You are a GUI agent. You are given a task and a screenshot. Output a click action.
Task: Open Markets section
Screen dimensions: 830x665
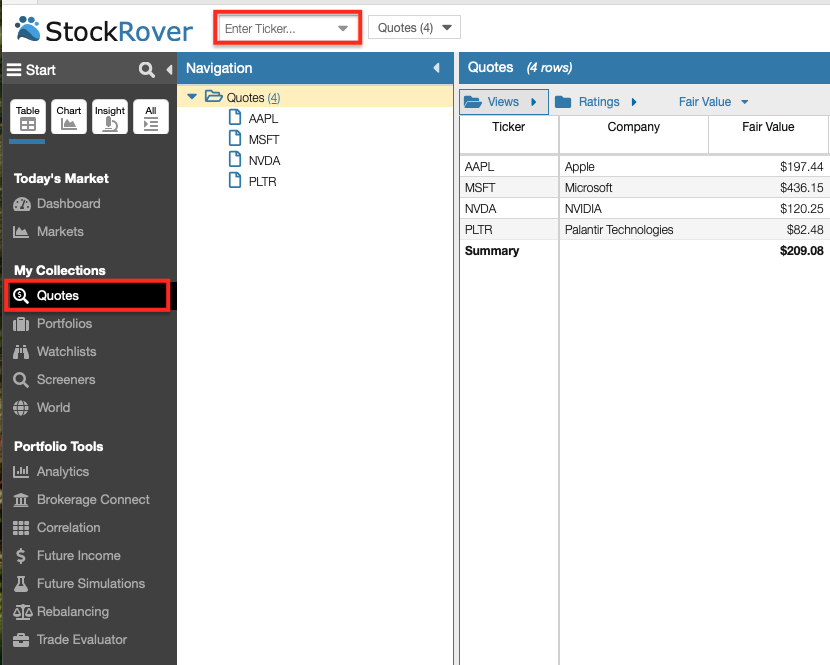[60, 232]
